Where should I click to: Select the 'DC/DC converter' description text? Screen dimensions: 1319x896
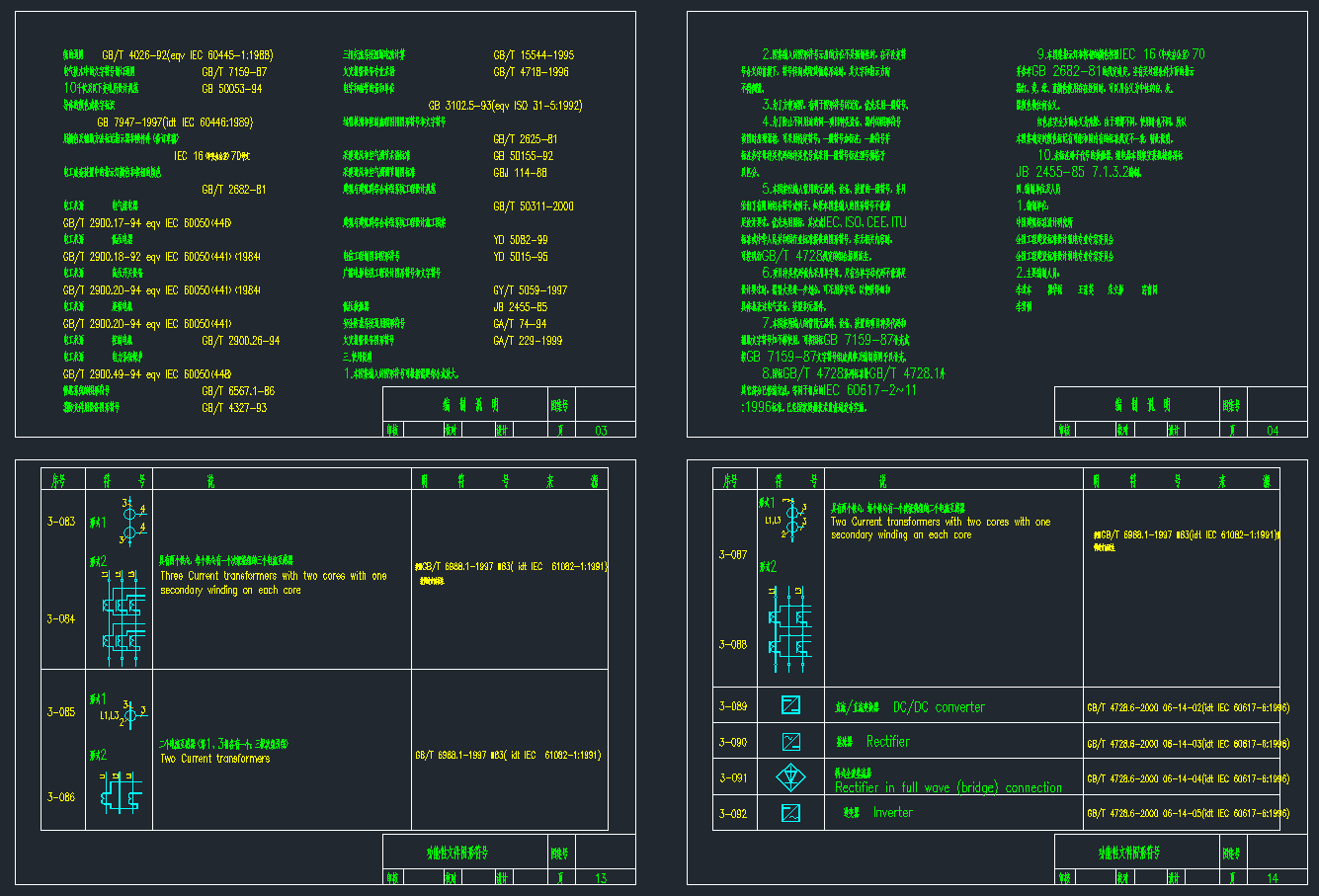938,707
